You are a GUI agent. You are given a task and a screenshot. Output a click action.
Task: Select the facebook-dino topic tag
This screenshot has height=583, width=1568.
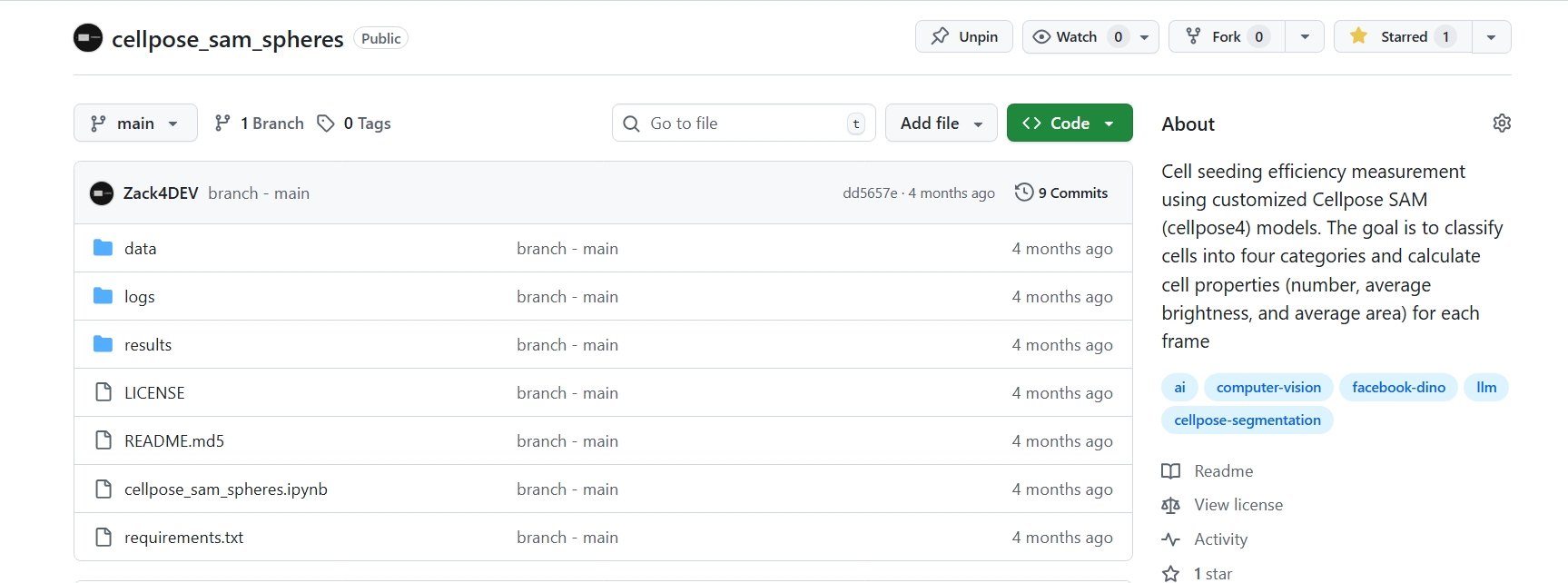pyautogui.click(x=1398, y=387)
